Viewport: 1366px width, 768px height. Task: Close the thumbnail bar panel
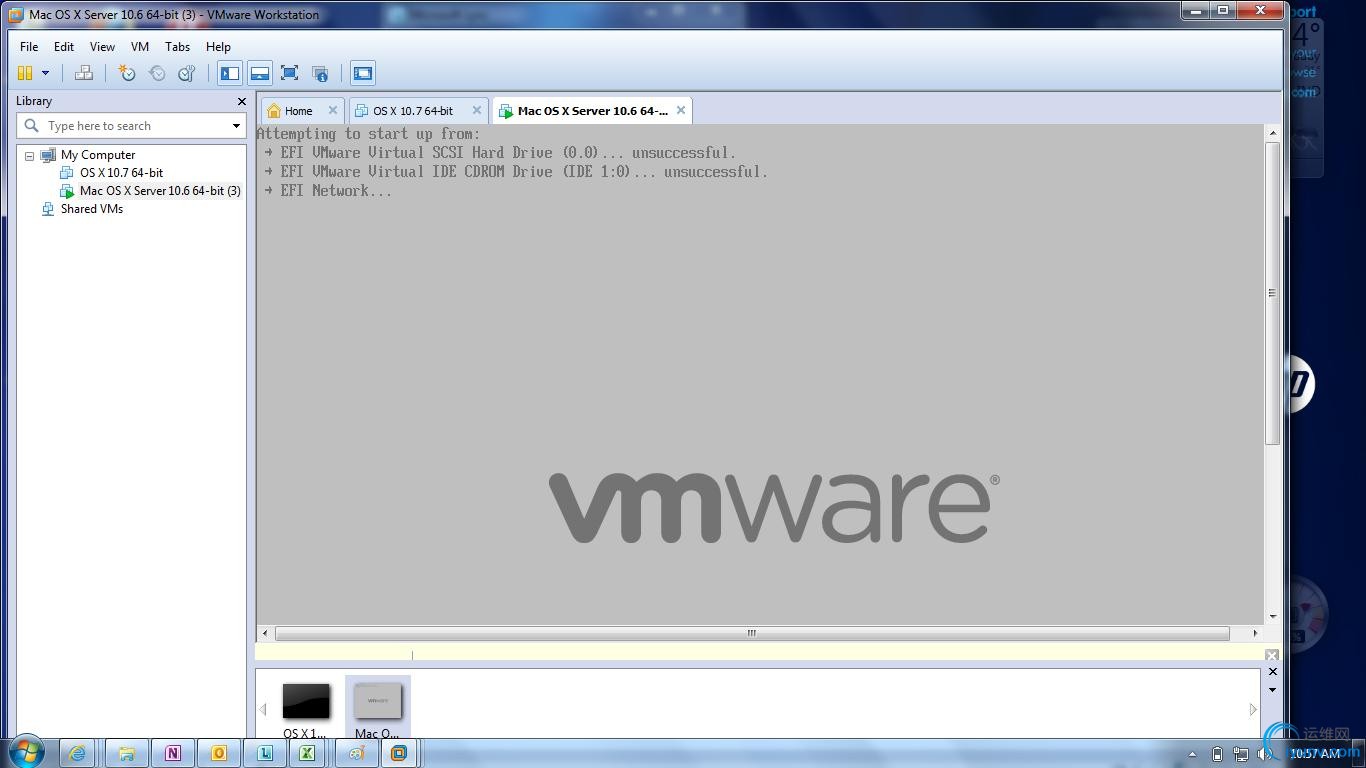coord(1272,672)
